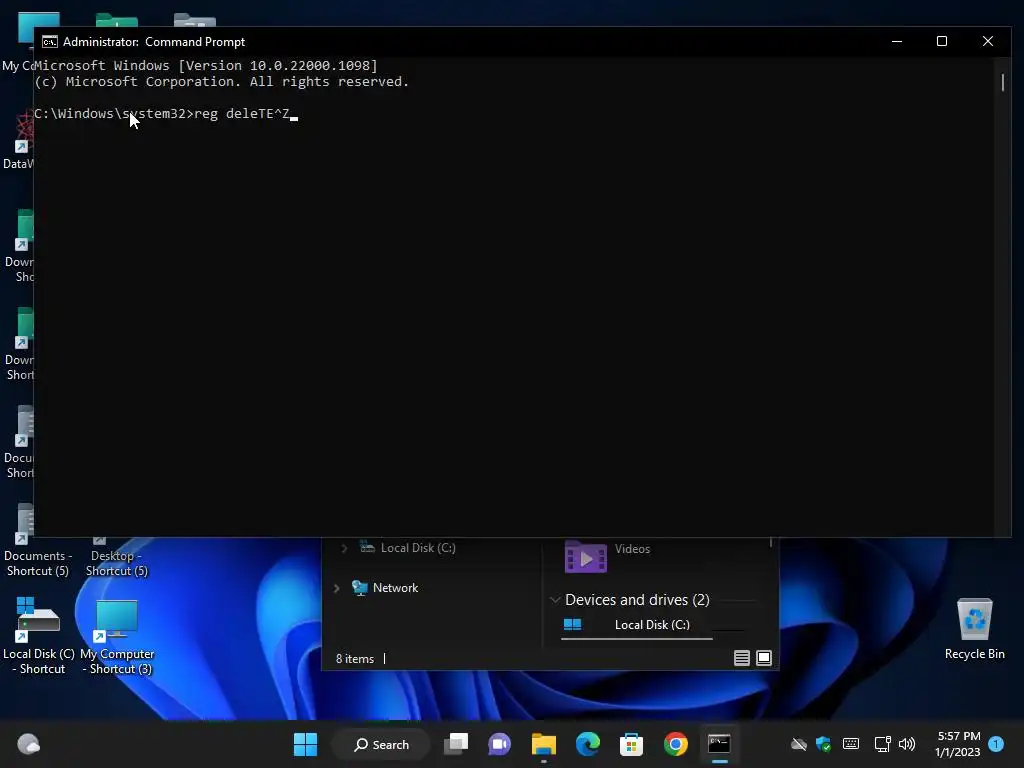Open the volume speaker tray icon
The image size is (1024, 768).
click(906, 744)
